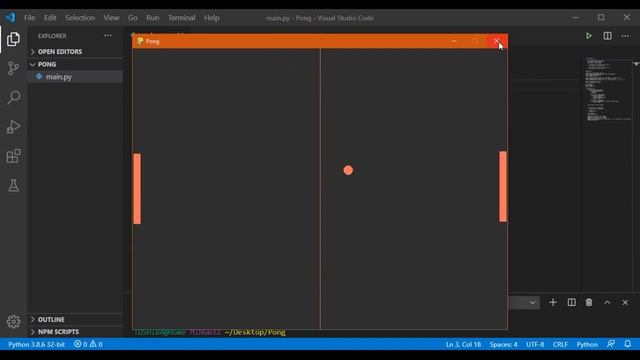Close the terminal panel
This screenshot has width=640, height=360.
[625, 302]
